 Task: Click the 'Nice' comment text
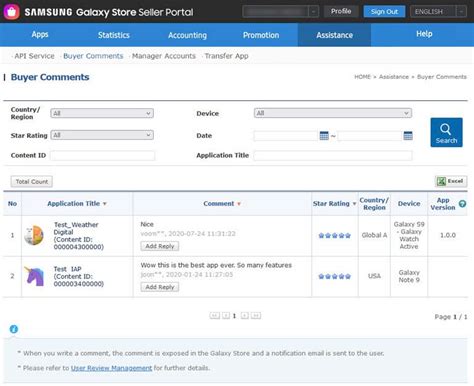pos(147,224)
